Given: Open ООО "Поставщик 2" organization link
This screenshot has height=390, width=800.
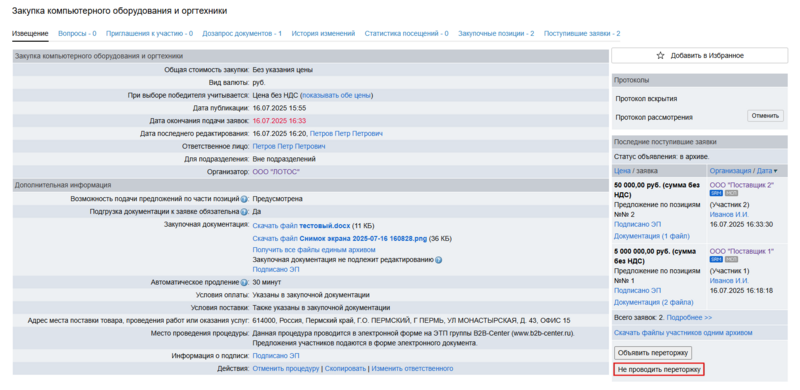Looking at the screenshot, I should point(741,185).
